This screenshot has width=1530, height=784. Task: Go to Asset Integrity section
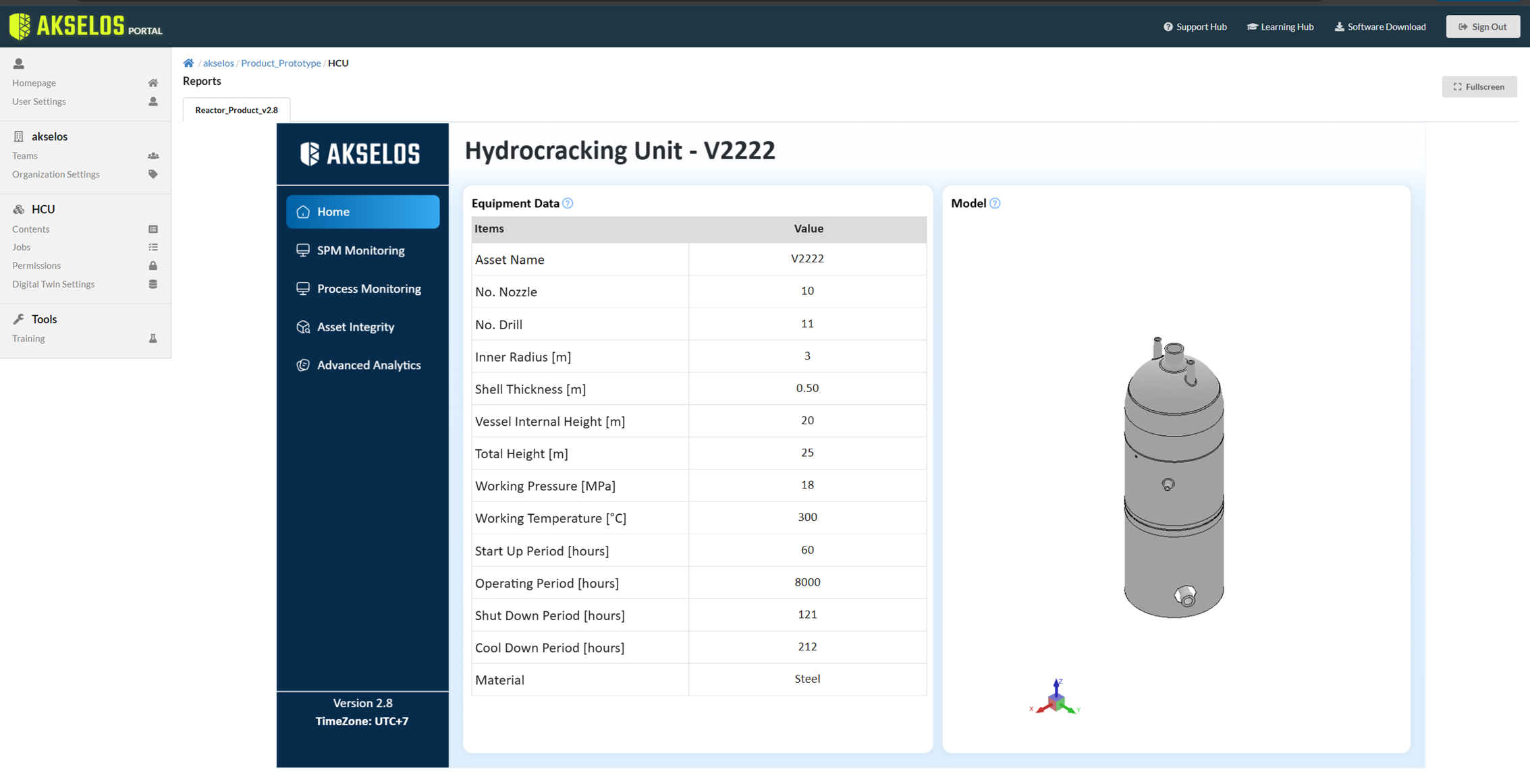tap(356, 327)
